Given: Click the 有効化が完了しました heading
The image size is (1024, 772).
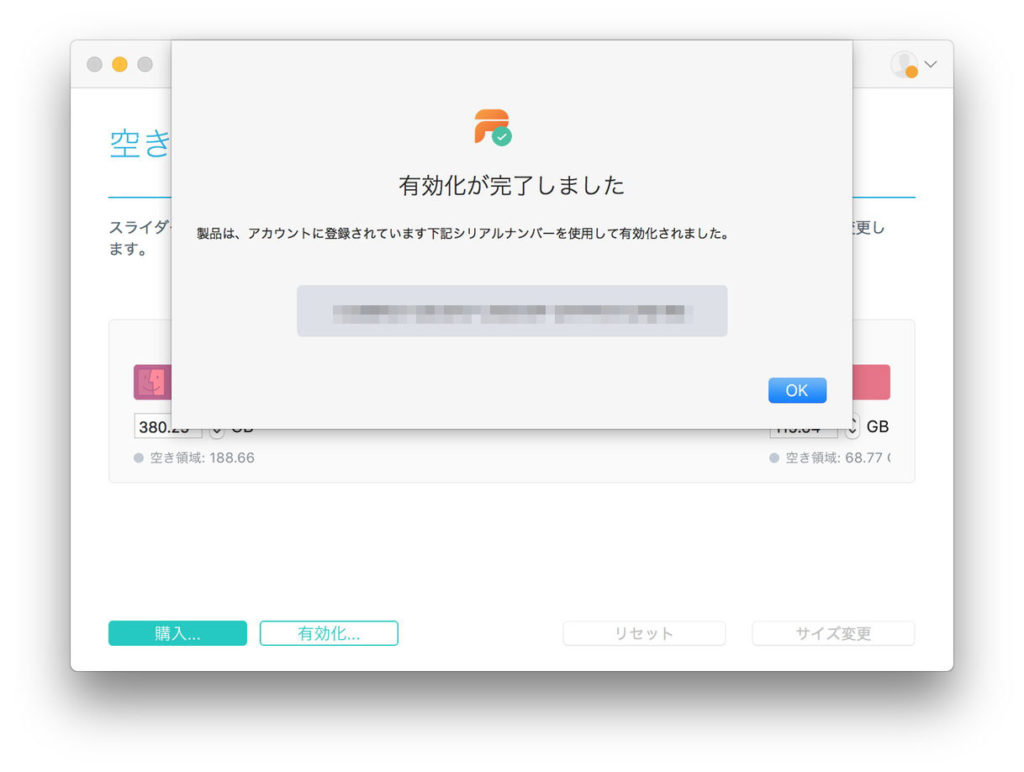Looking at the screenshot, I should coord(512,185).
